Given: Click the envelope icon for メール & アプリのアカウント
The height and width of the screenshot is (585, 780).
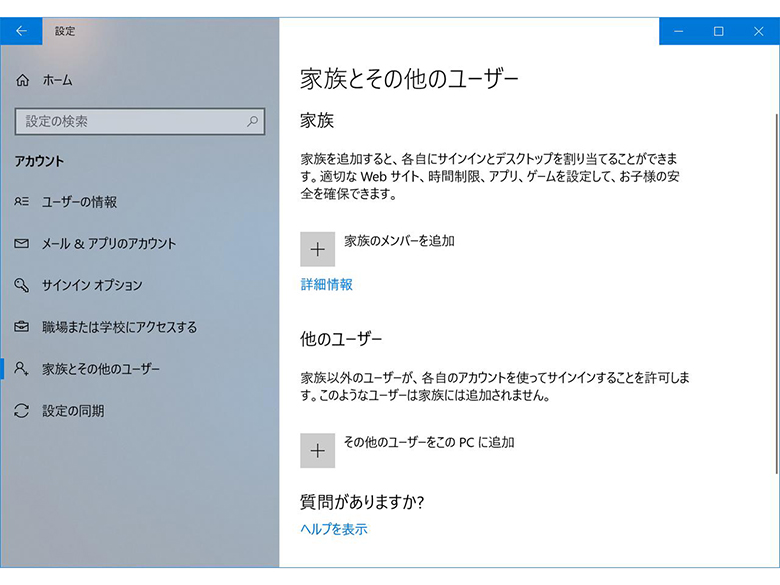Looking at the screenshot, I should 22,244.
